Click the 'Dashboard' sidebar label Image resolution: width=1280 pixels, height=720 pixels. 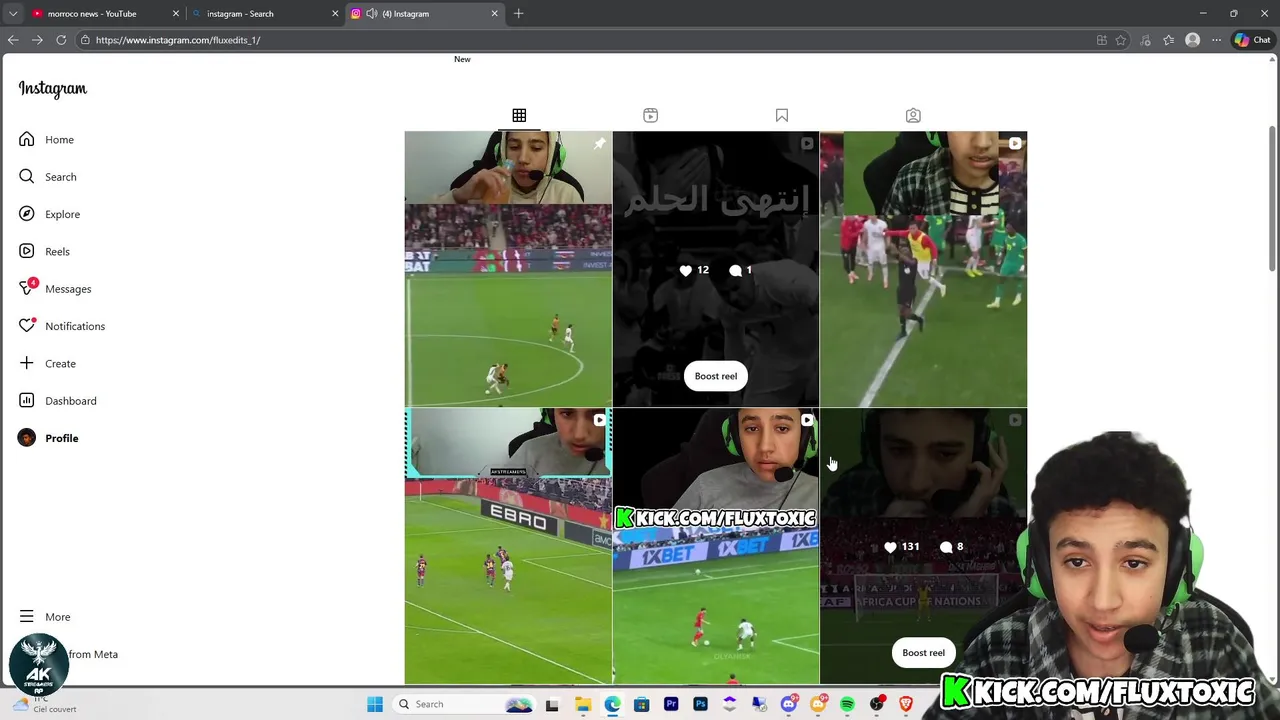tap(71, 401)
